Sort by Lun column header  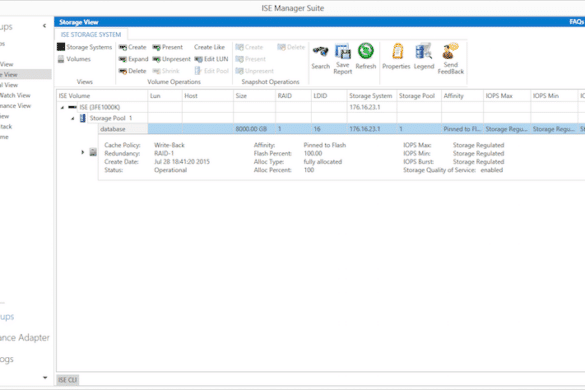click(165, 96)
